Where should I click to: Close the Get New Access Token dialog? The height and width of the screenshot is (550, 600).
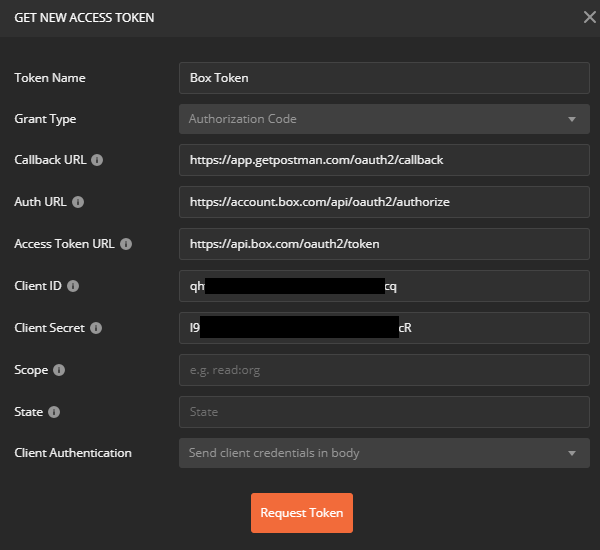590,17
